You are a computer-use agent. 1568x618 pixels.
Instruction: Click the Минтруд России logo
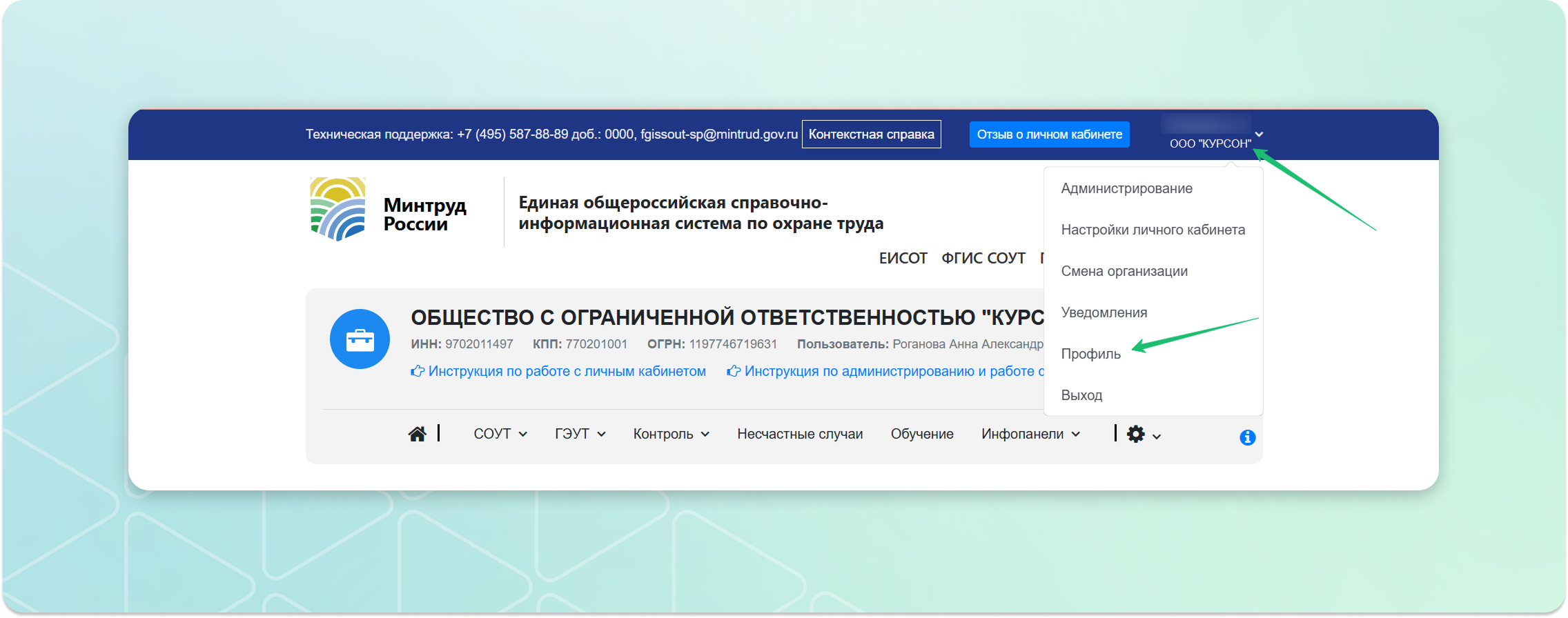389,210
